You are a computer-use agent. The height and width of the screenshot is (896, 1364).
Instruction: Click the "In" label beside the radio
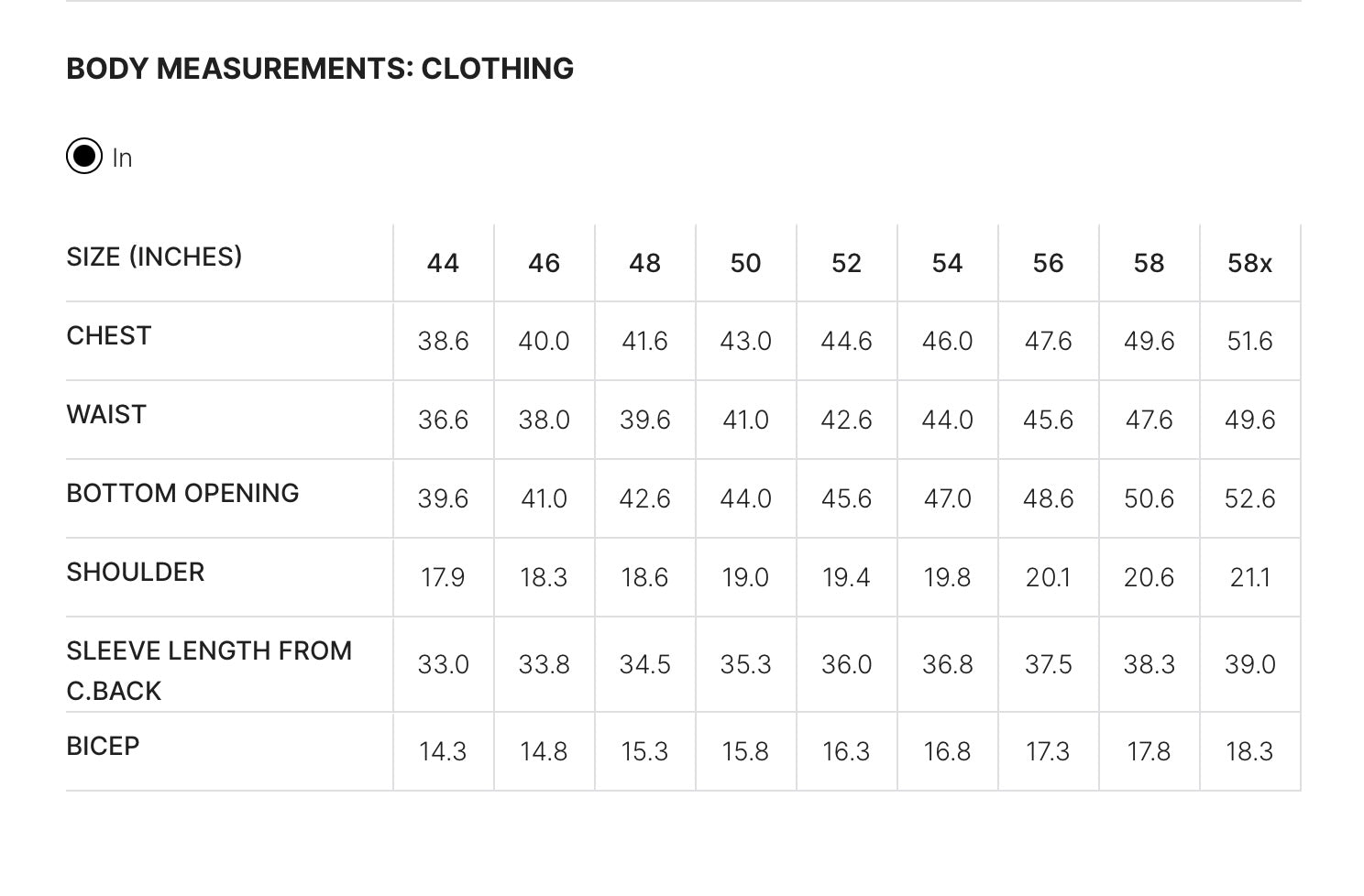tap(122, 158)
